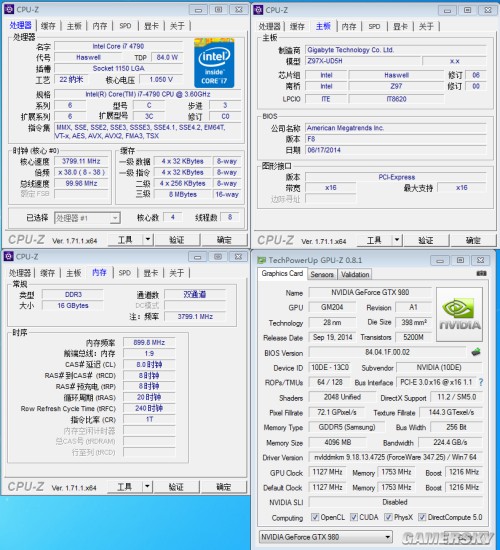This screenshot has width=500, height=550.
Task: Click BIOS date field 06/17/2014
Action: 395,150
